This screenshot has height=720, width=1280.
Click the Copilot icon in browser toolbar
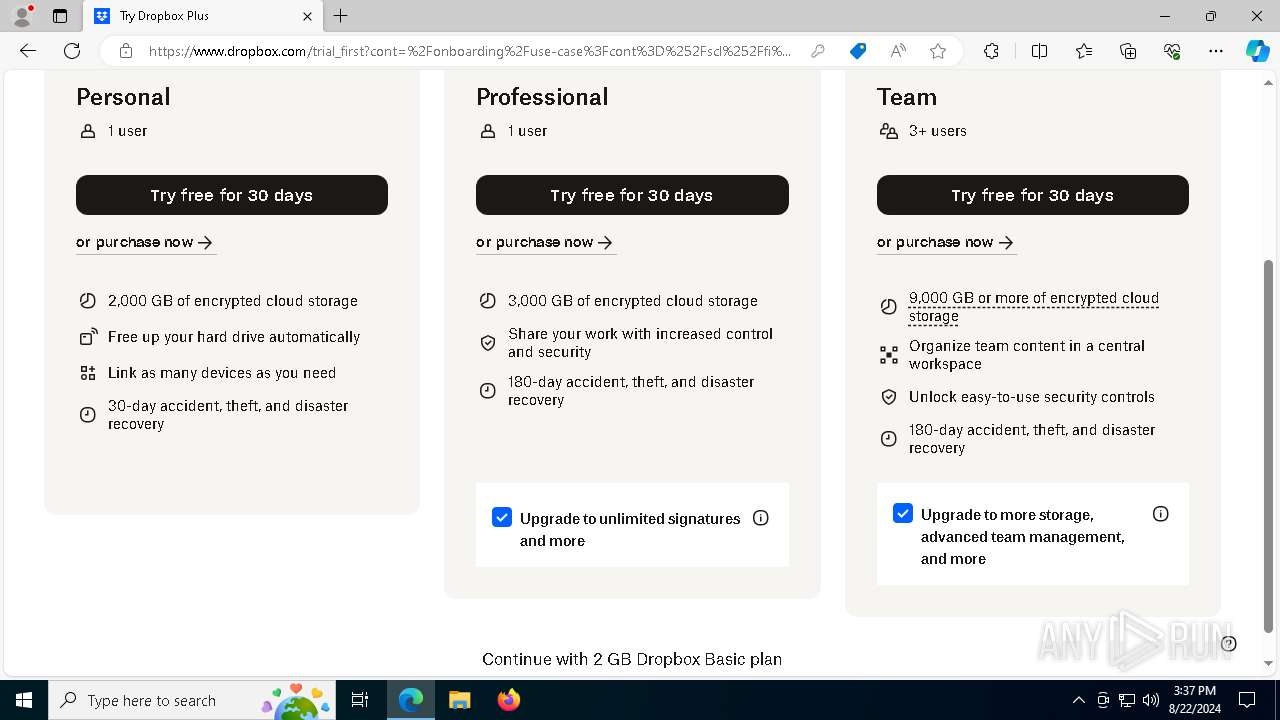[x=1257, y=51]
